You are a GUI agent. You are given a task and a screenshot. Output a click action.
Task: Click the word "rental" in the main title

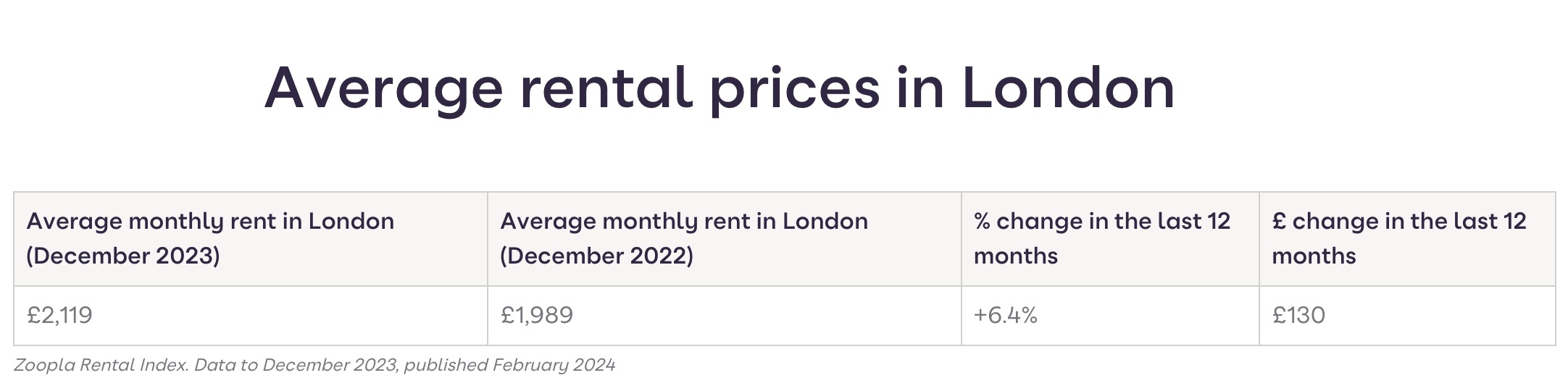coord(605,88)
